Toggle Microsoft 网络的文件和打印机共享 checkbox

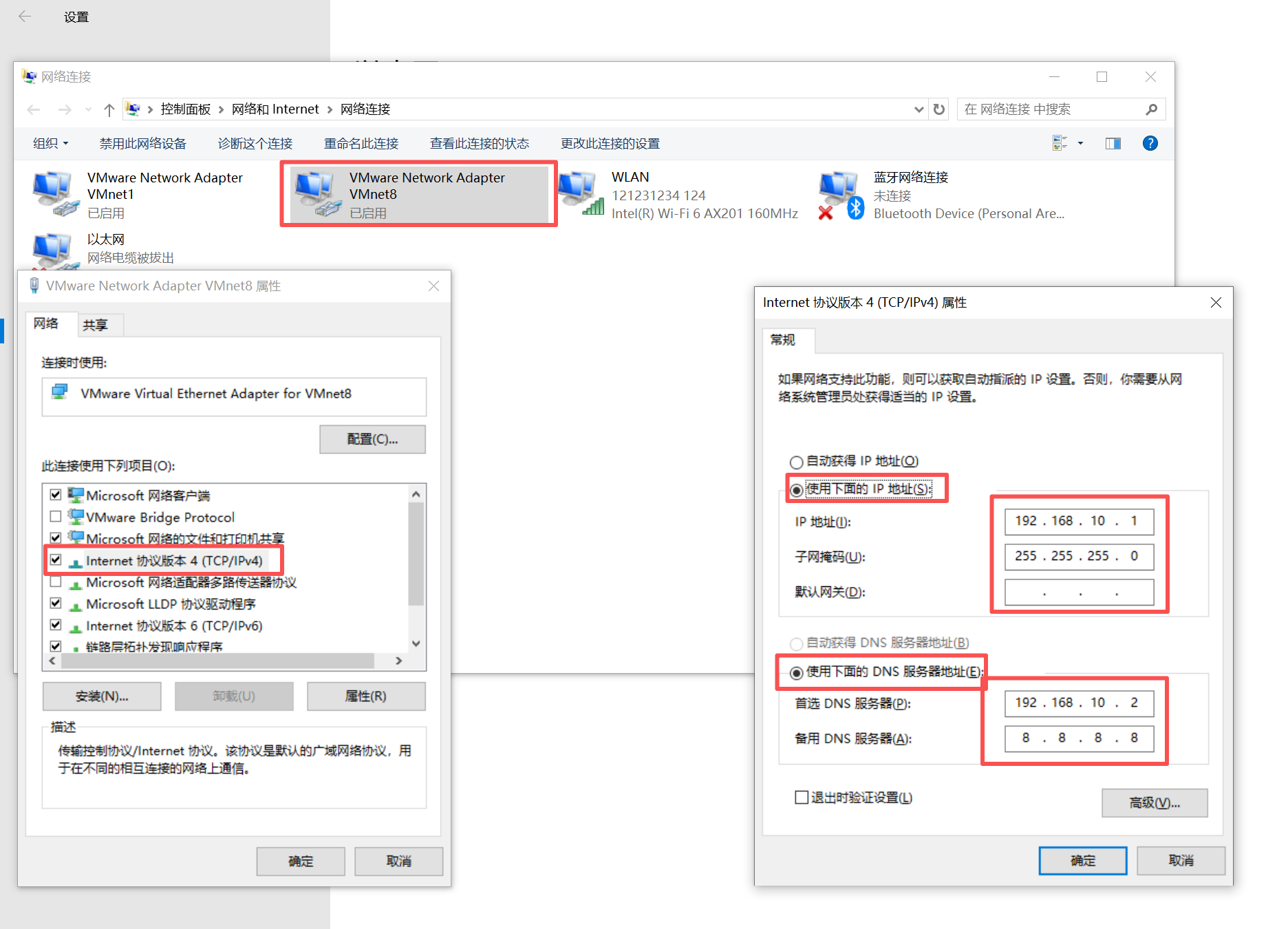[56, 537]
